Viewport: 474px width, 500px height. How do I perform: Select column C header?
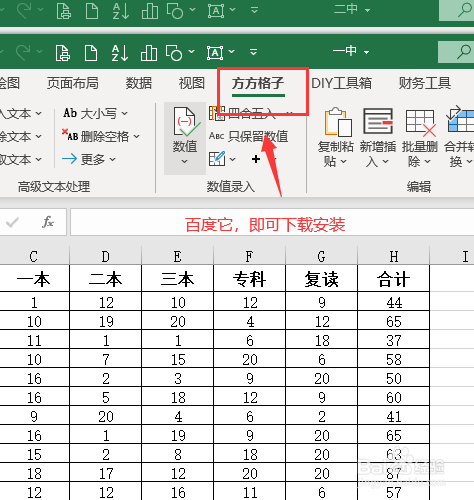(x=33, y=256)
